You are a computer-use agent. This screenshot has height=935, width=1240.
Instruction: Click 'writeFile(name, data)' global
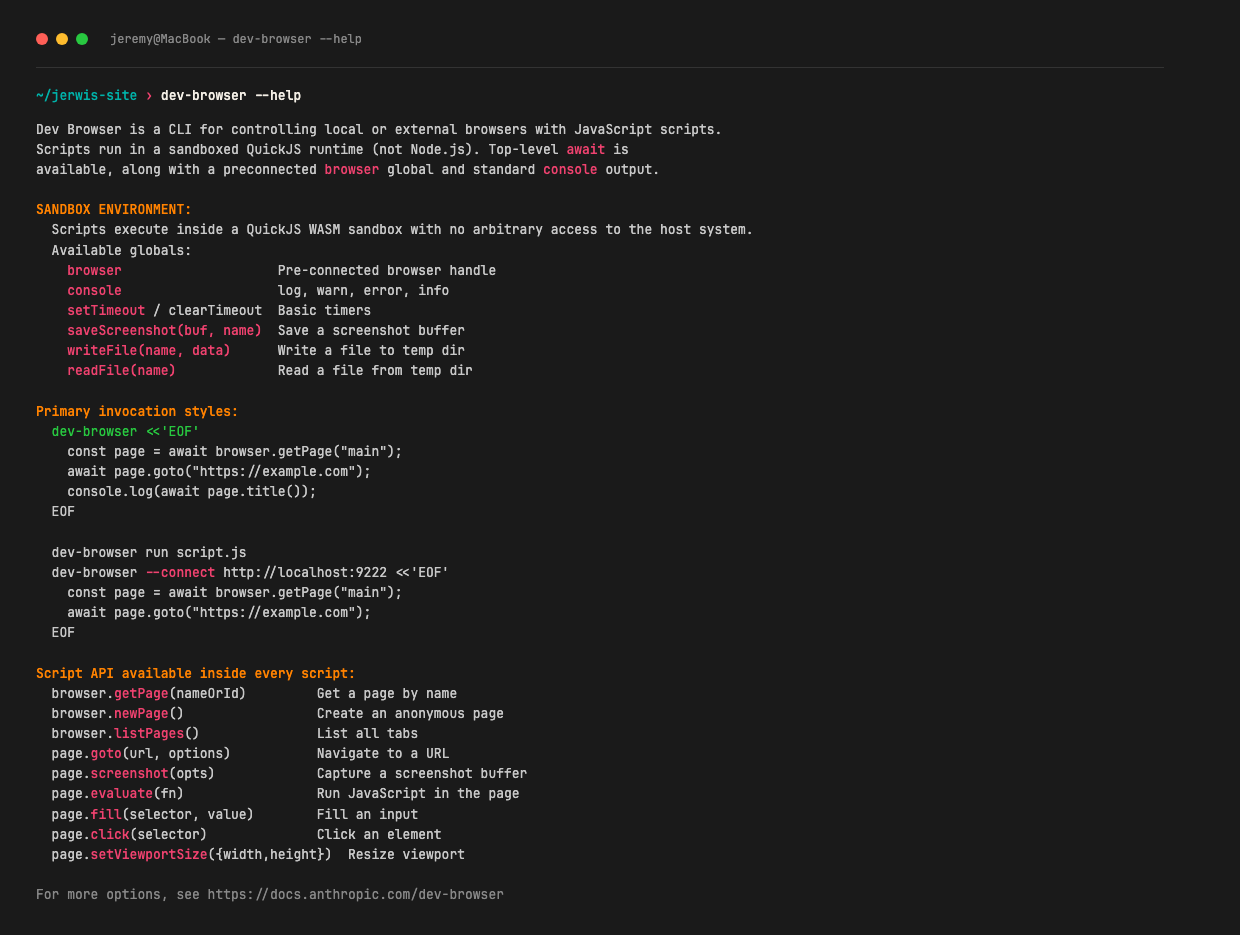(x=149, y=351)
